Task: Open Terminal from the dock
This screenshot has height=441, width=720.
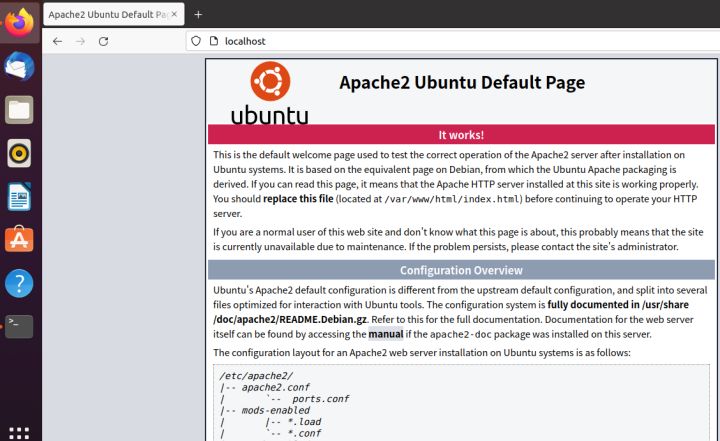Action: tap(19, 326)
